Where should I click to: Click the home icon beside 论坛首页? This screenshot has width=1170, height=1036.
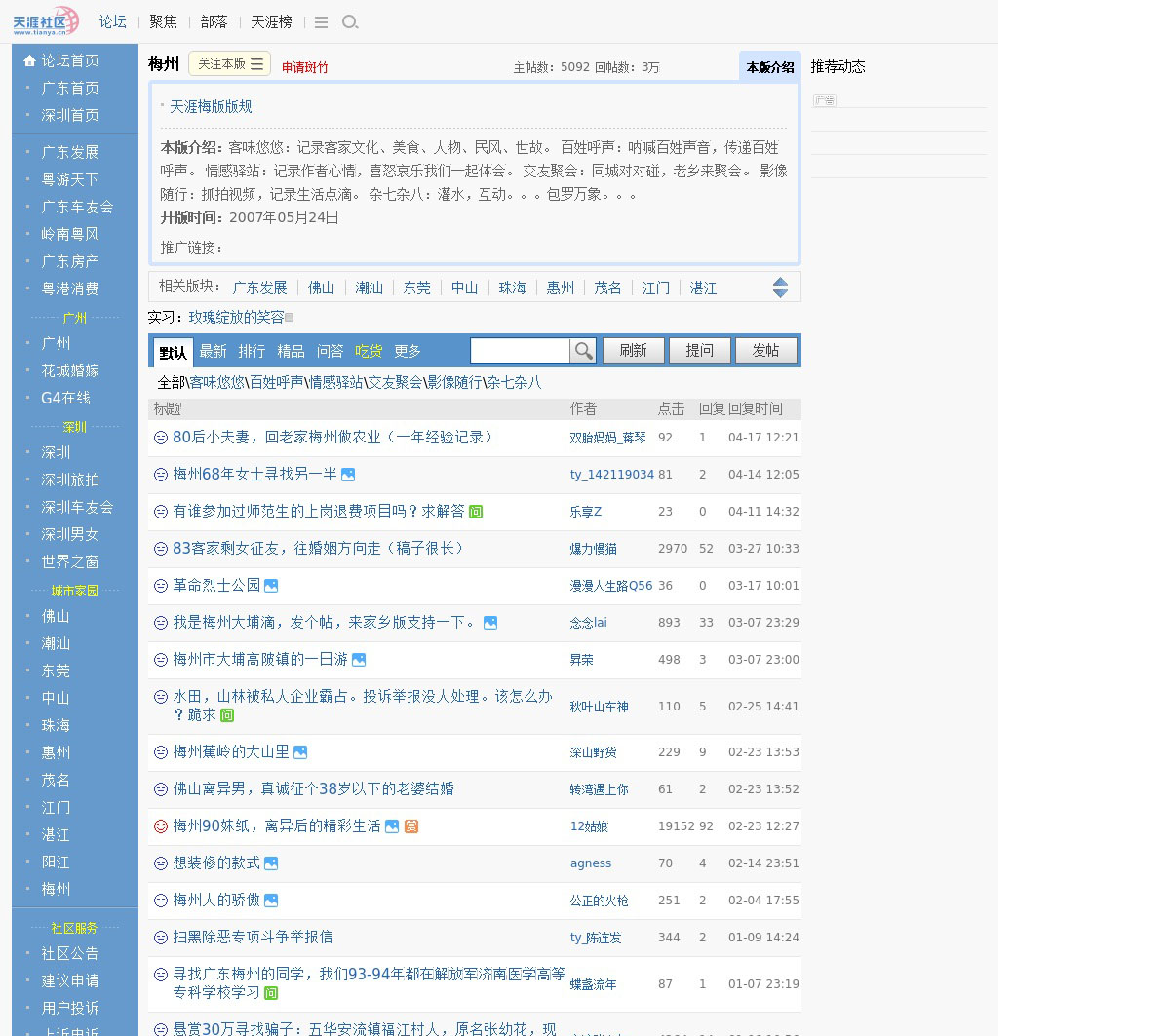point(29,60)
